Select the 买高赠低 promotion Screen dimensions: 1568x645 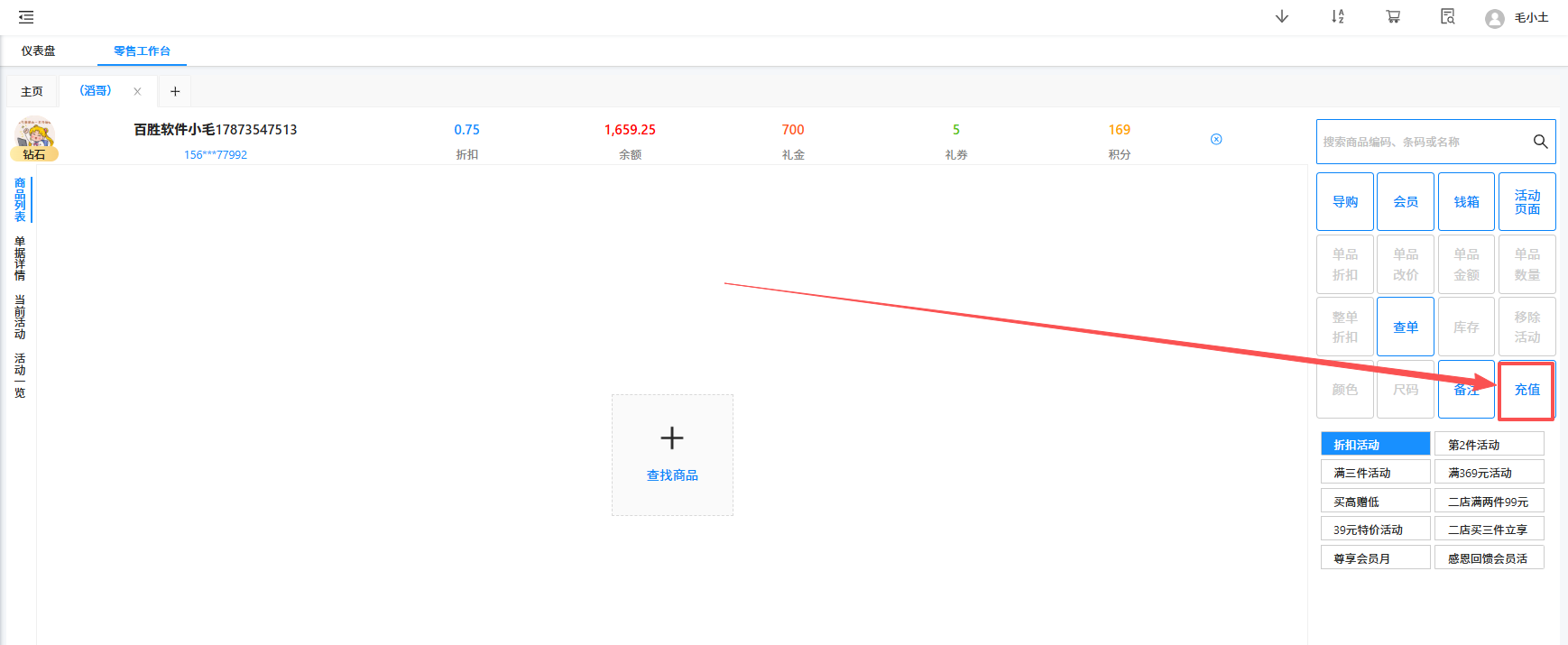coord(1375,502)
